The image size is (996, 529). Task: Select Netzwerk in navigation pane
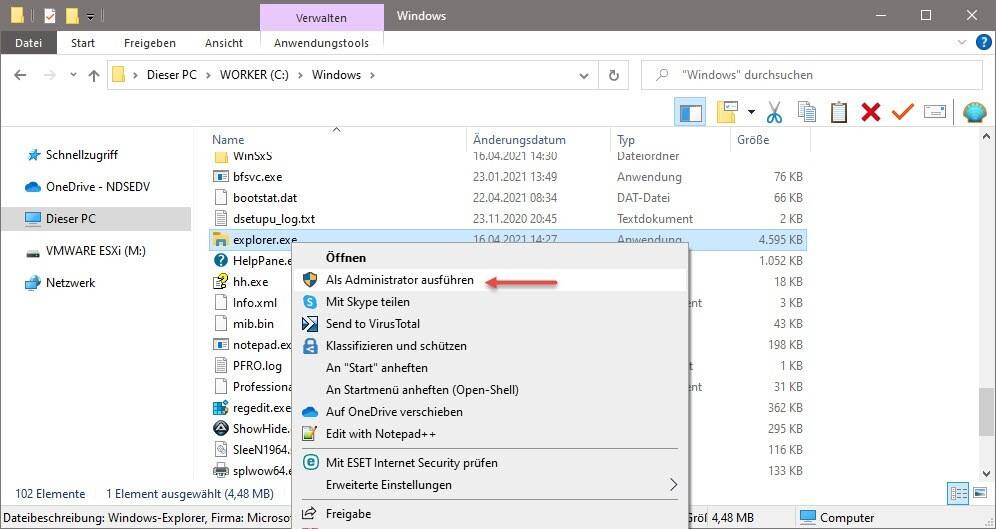(x=70, y=283)
